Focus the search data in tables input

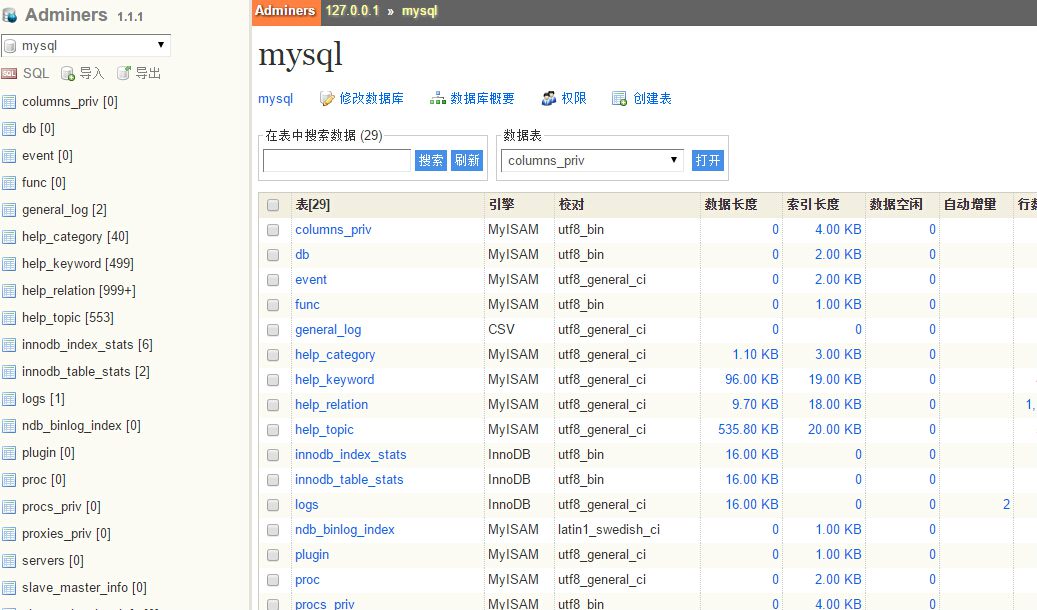(337, 160)
